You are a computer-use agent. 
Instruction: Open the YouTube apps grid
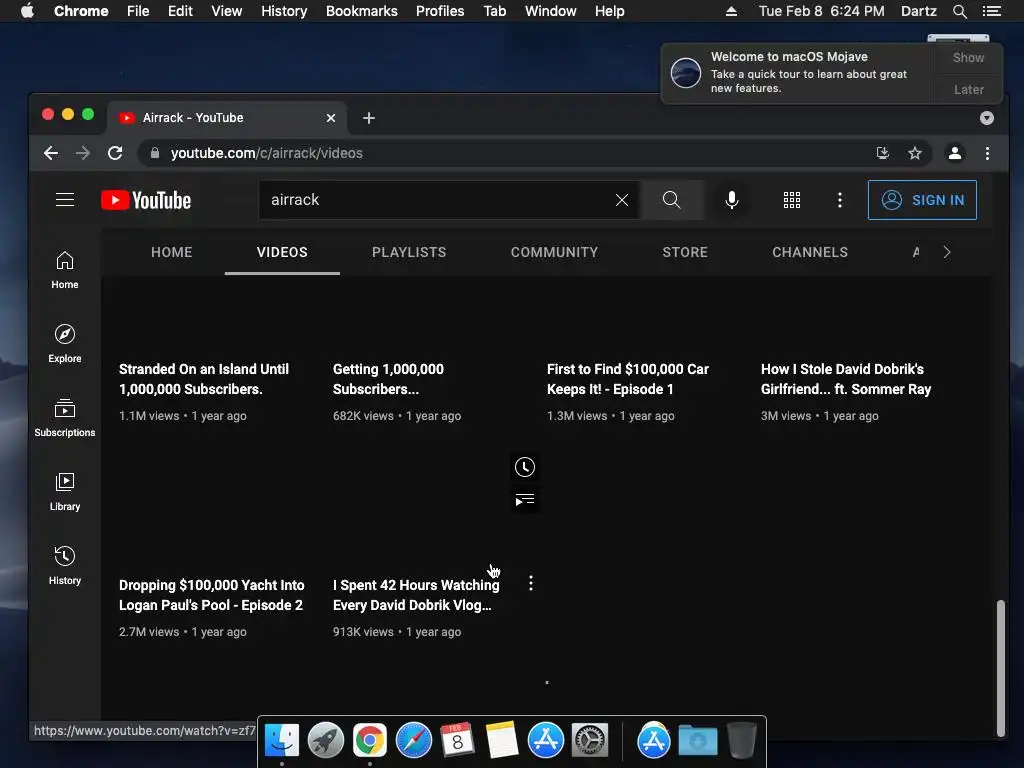point(792,200)
